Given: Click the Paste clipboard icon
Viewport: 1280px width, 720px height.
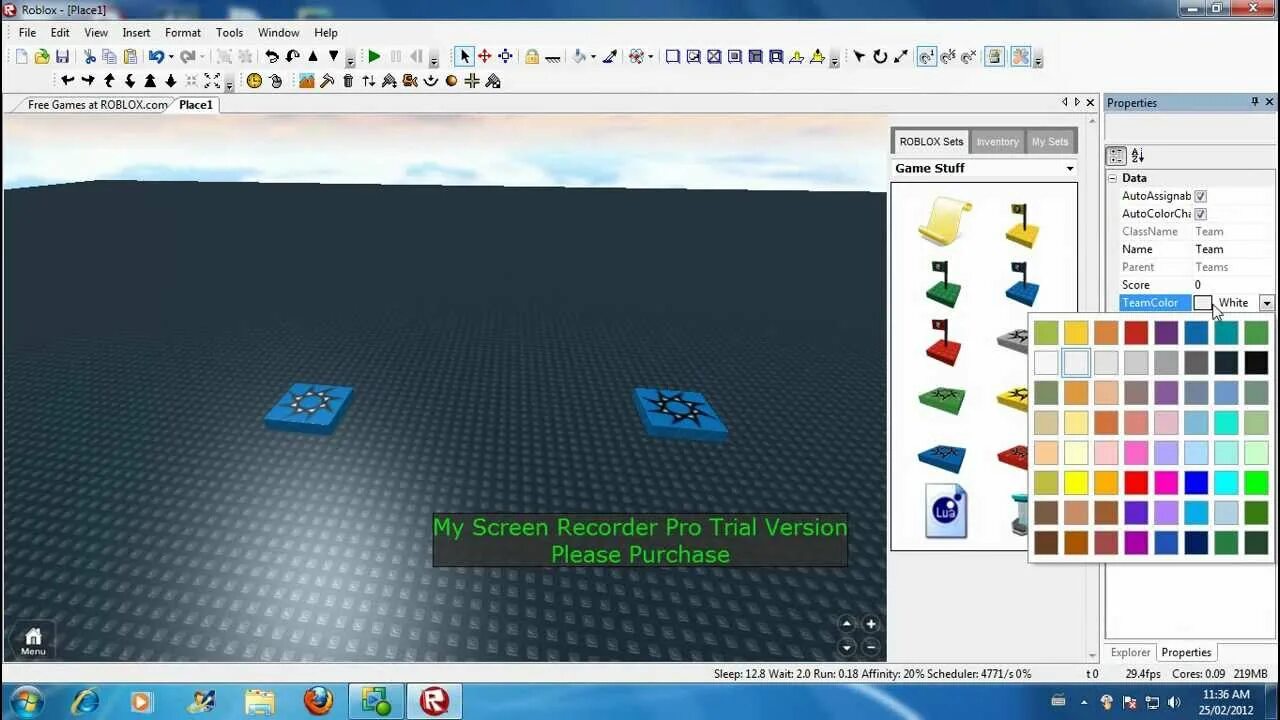Looking at the screenshot, I should pos(130,57).
